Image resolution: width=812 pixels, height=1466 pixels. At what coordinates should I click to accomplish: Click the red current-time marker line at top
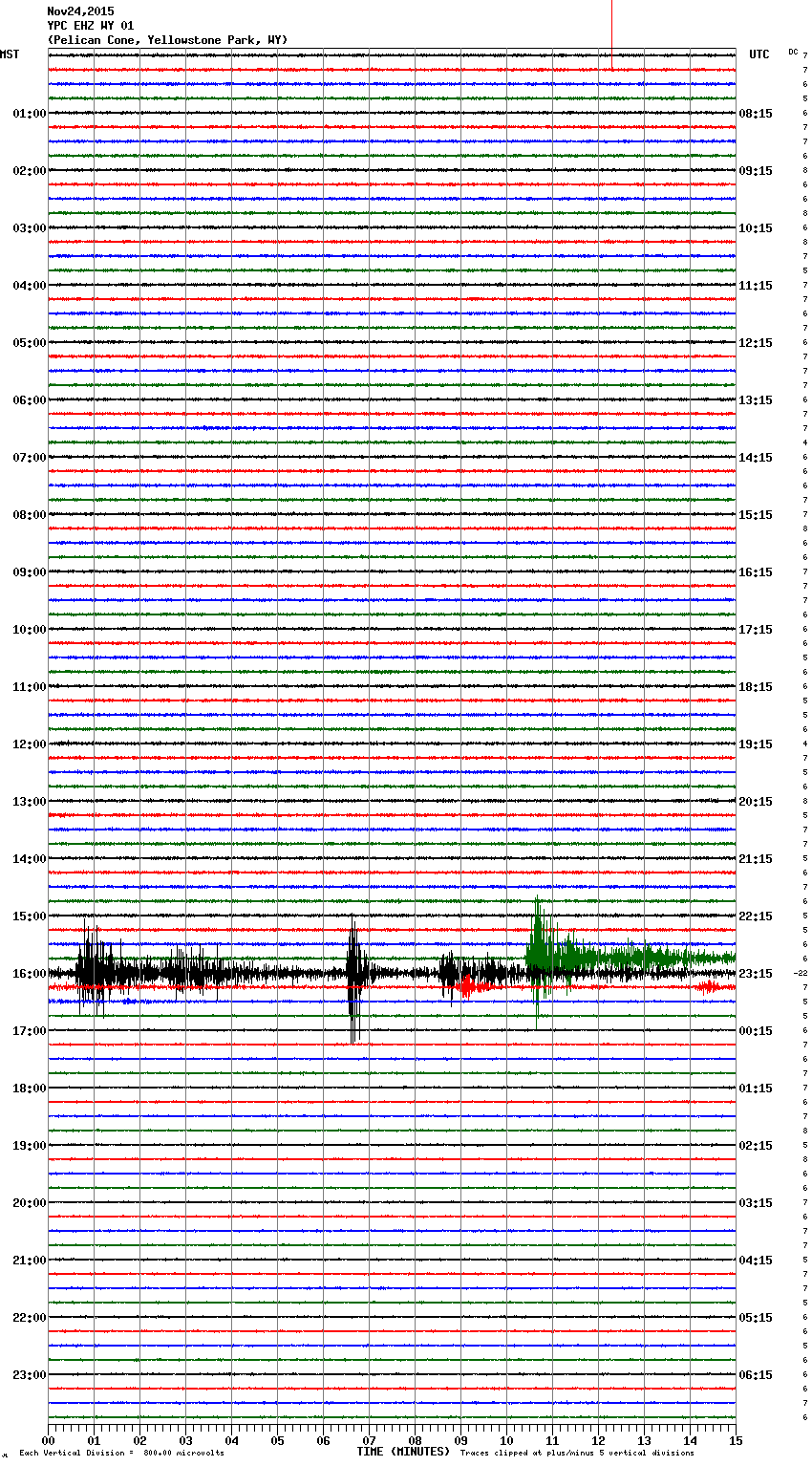(611, 34)
